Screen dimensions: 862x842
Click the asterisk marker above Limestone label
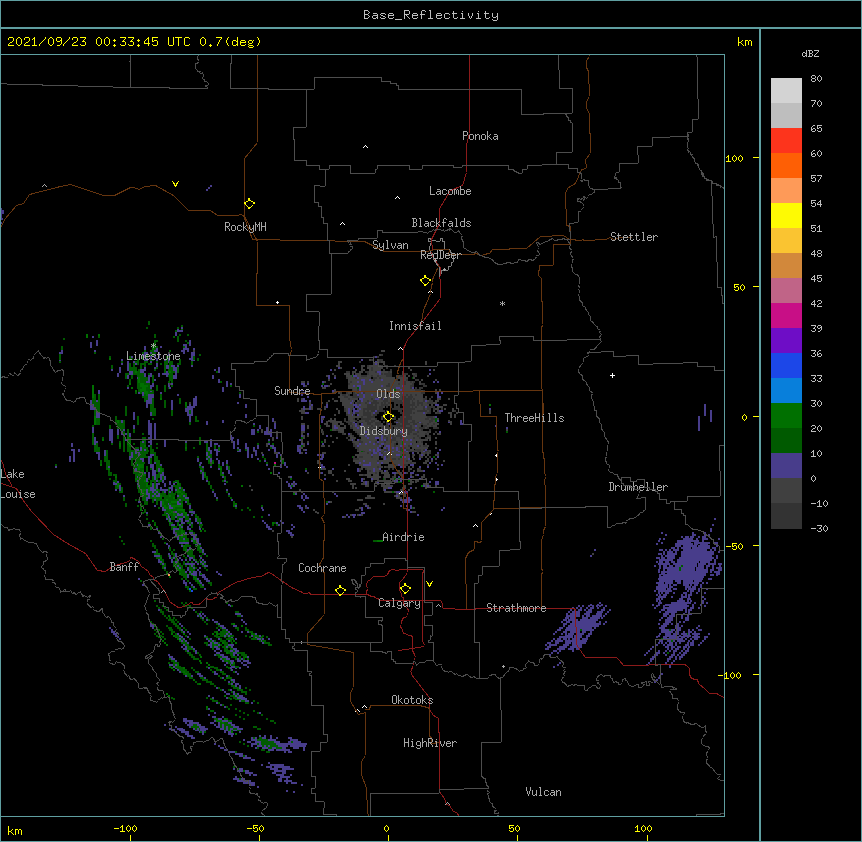[153, 346]
